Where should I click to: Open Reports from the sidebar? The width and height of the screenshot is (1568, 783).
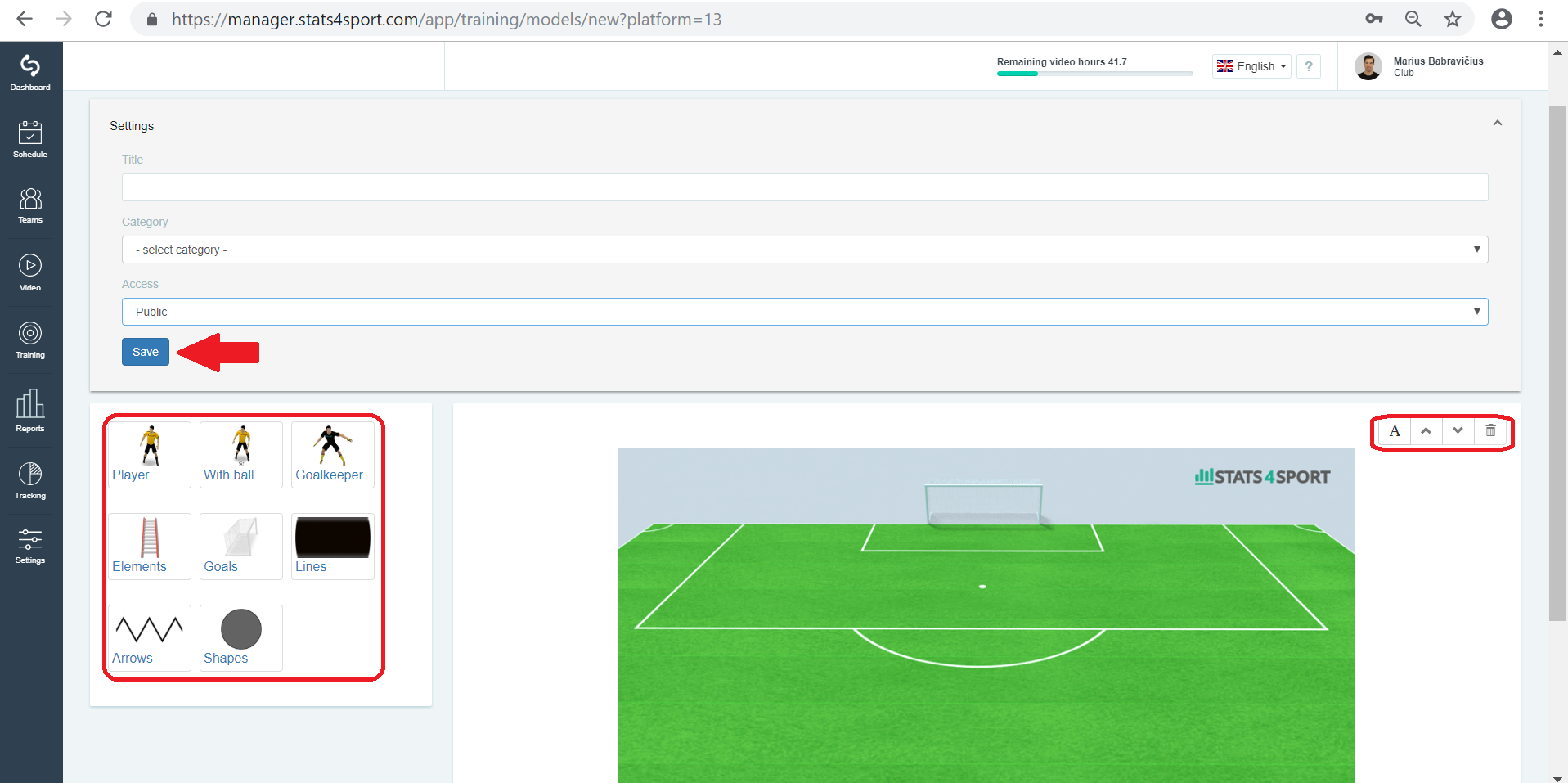click(30, 410)
